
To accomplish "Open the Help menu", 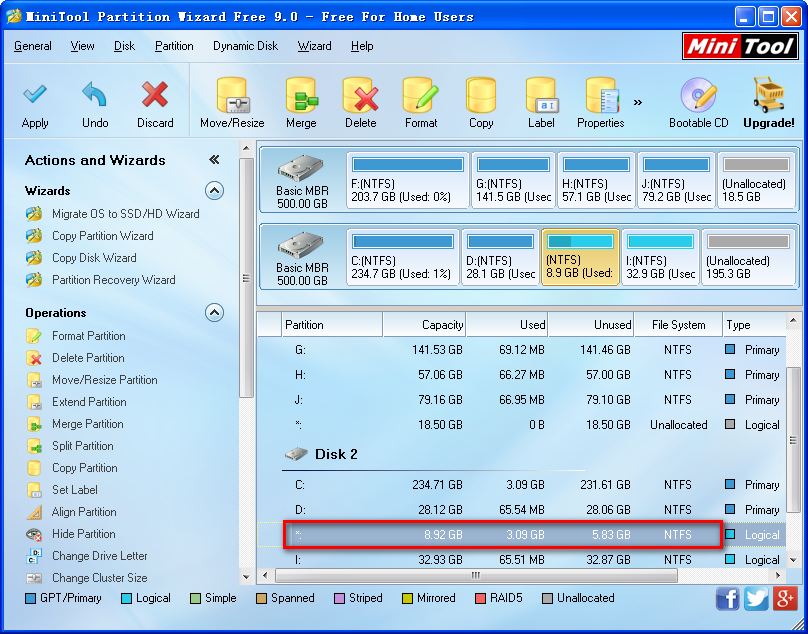I will (x=362, y=46).
